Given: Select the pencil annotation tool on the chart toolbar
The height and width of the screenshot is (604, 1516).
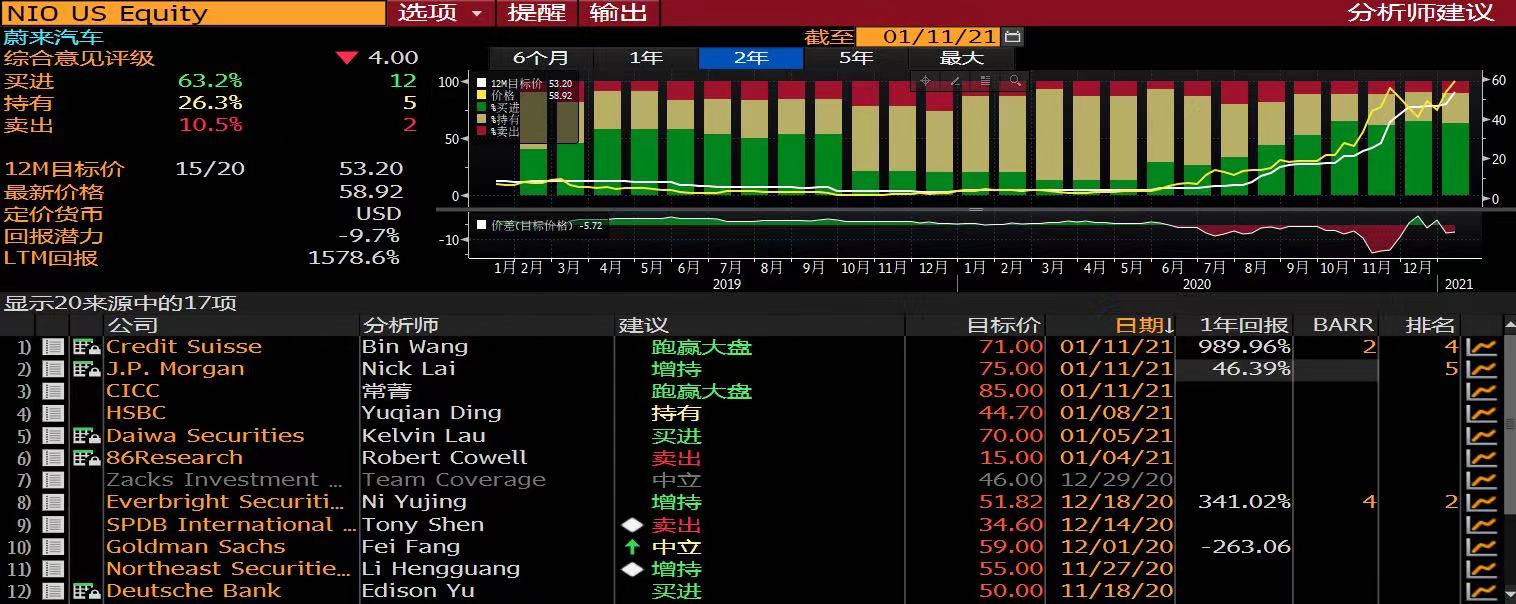Looking at the screenshot, I should [955, 81].
